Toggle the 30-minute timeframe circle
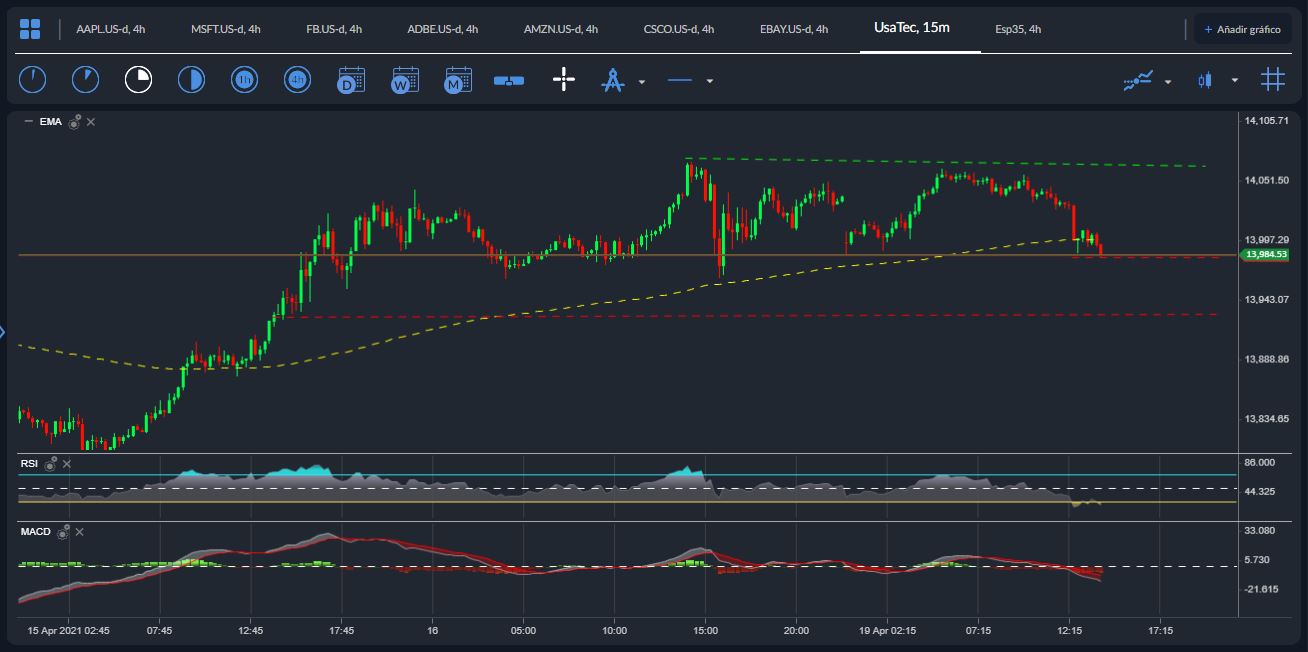The height and width of the screenshot is (652, 1308). click(191, 79)
